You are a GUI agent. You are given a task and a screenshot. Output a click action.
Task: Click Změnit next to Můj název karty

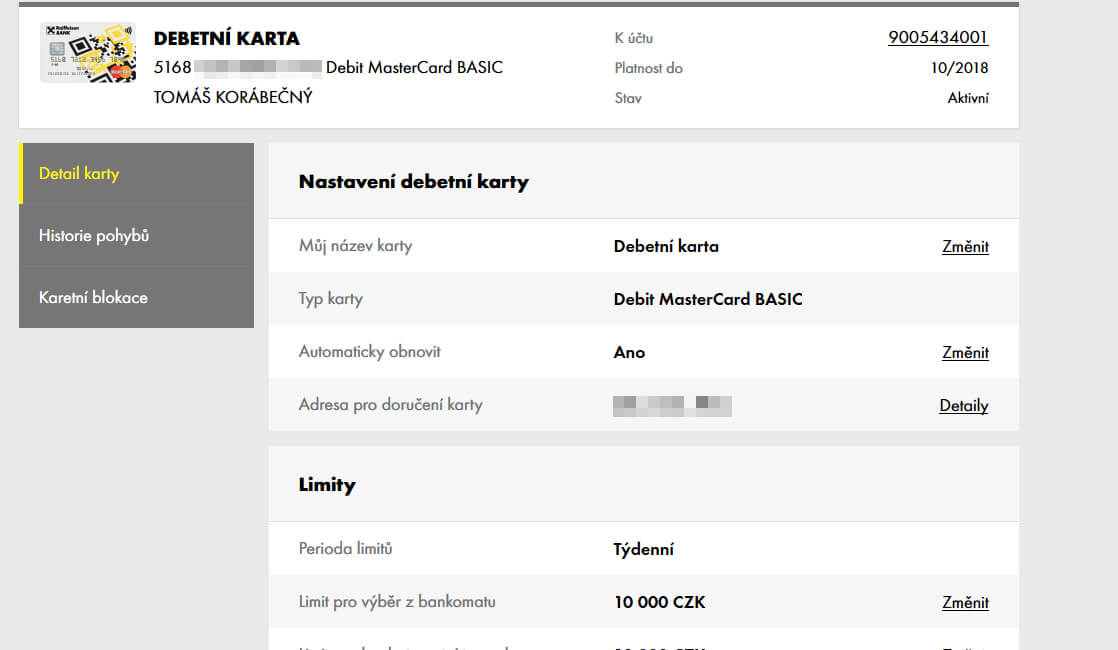click(965, 246)
